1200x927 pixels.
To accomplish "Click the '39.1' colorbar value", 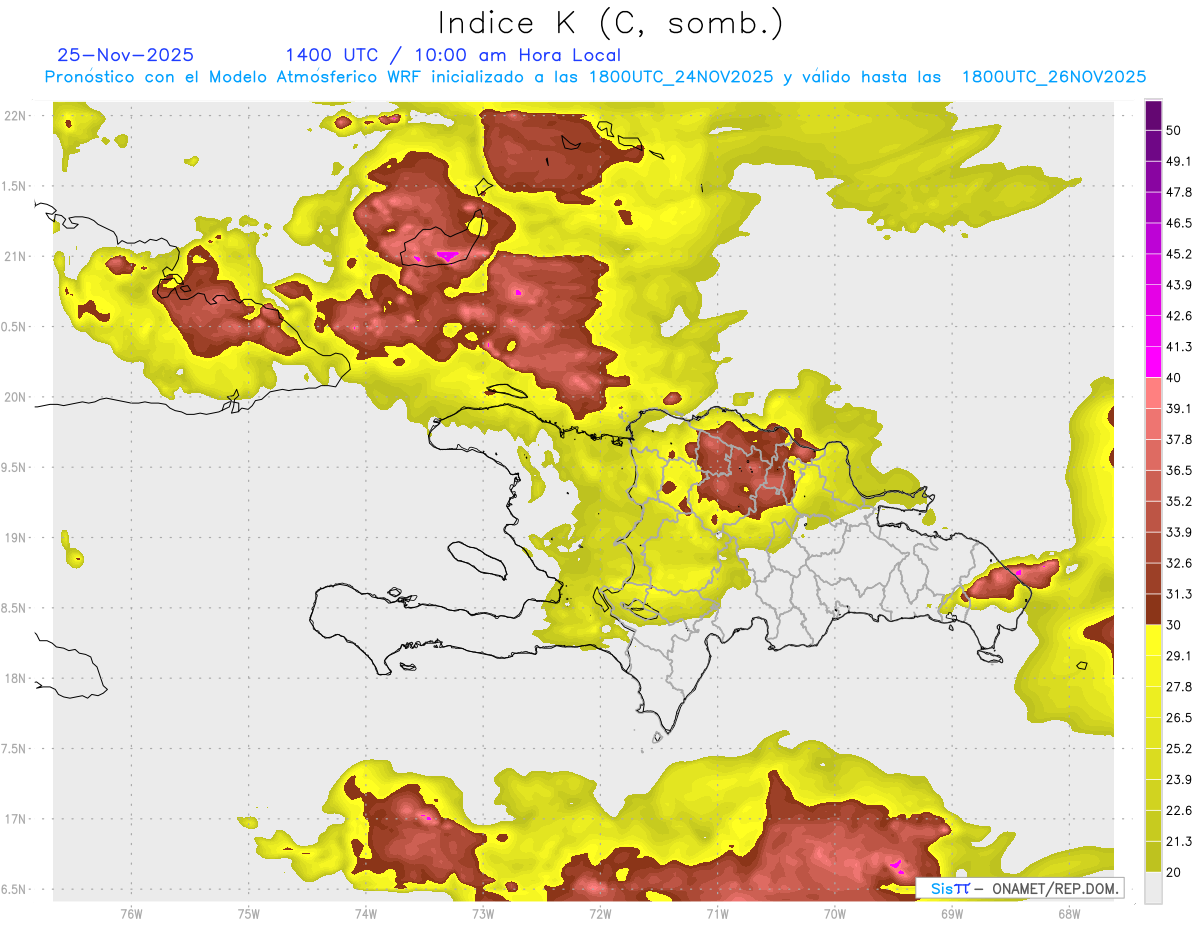I will point(1178,408).
